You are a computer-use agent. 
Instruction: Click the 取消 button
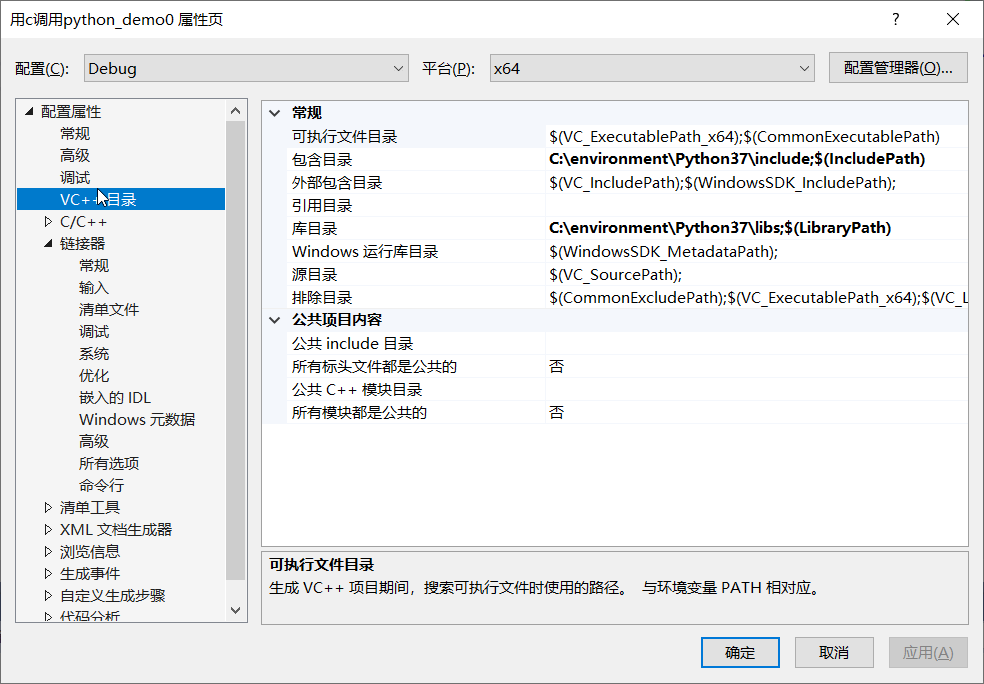point(833,653)
